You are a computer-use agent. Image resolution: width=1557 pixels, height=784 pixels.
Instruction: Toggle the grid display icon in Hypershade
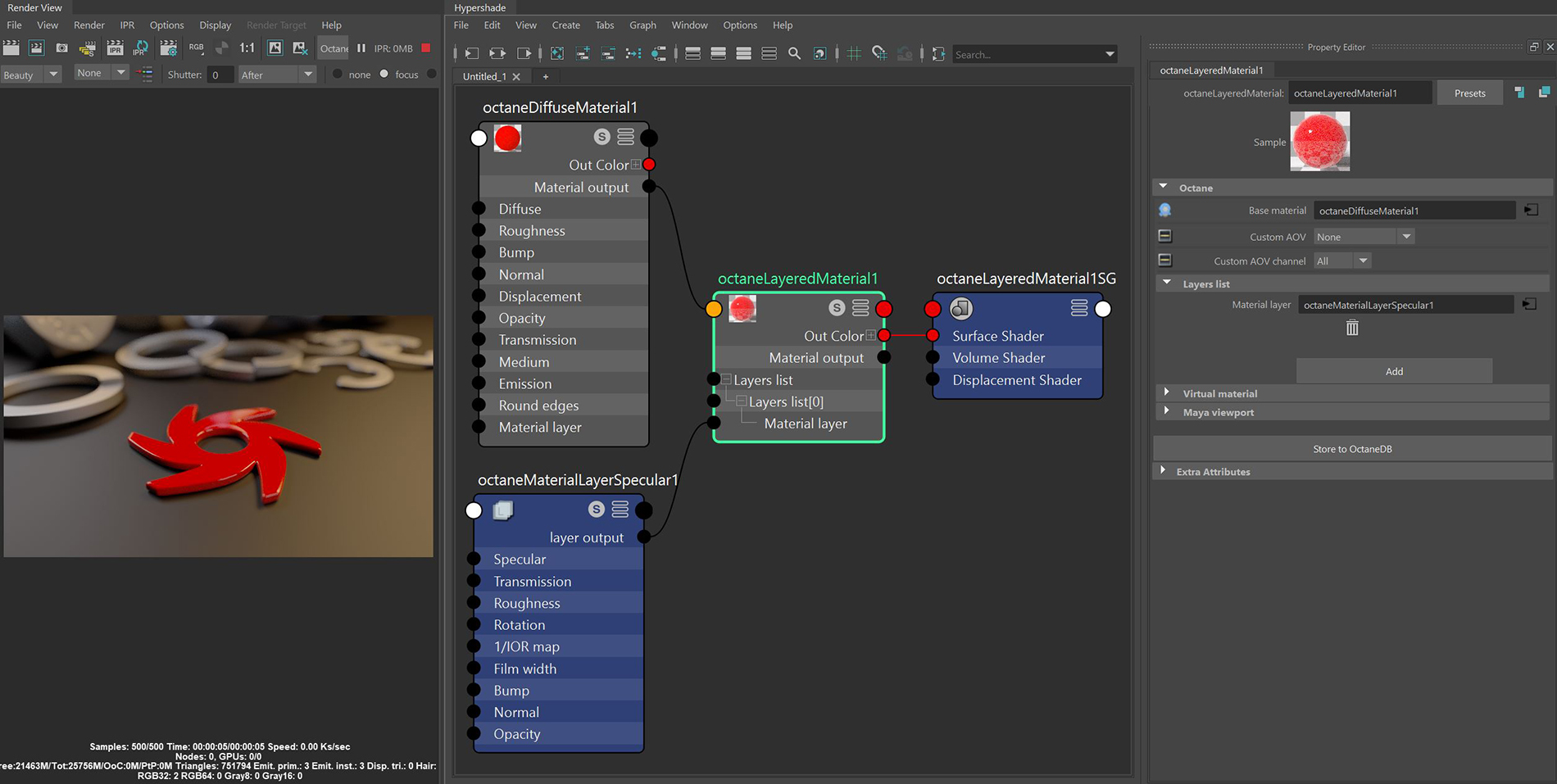854,53
